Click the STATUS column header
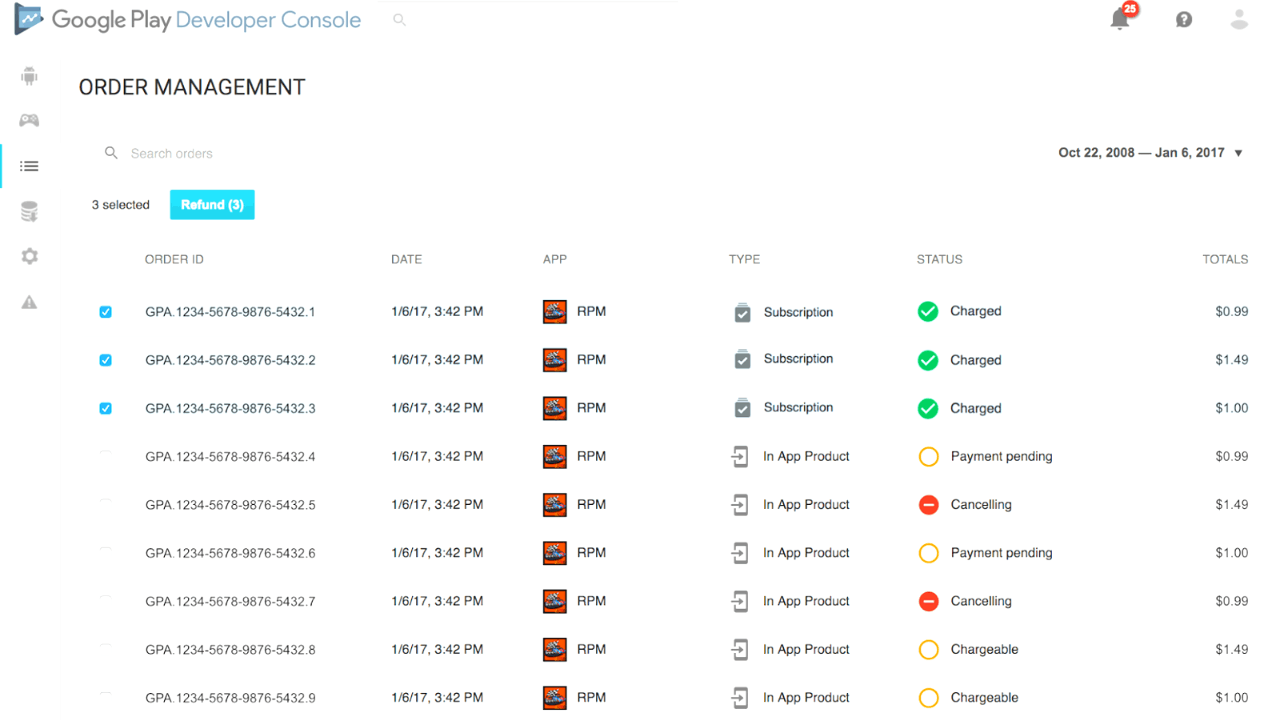 [x=939, y=259]
